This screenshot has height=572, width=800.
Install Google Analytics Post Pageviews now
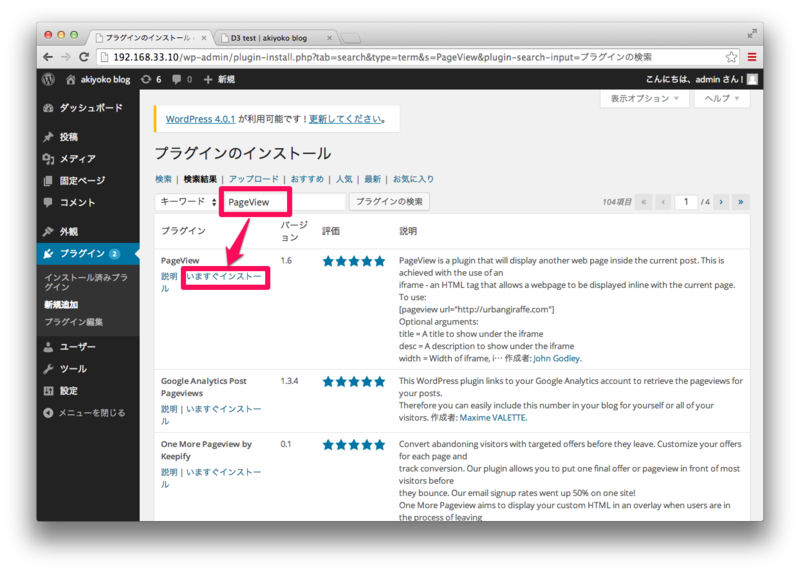pyautogui.click(x=223, y=409)
